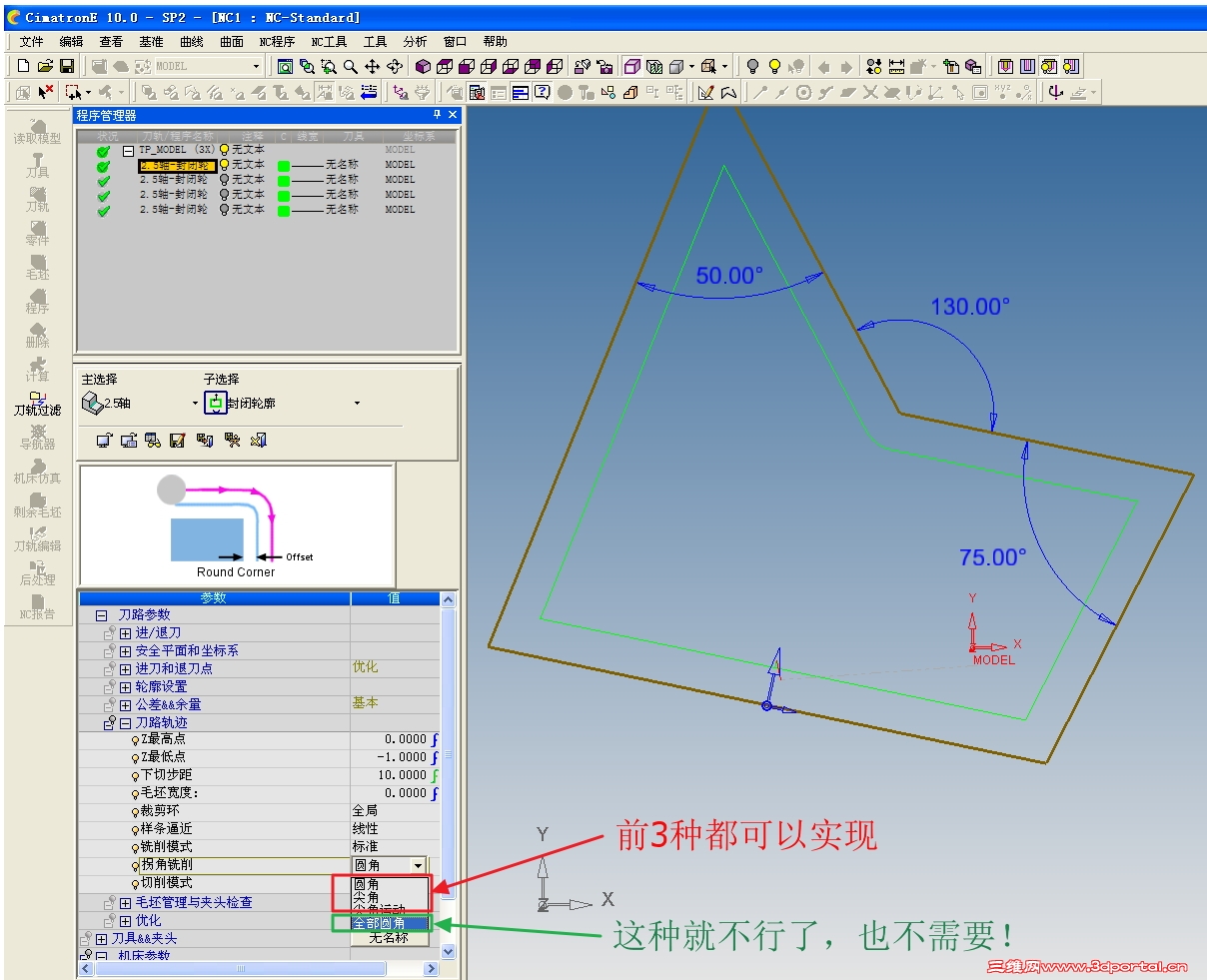Click the Save floppy disk icon
This screenshot has width=1207, height=980.
coord(67,66)
